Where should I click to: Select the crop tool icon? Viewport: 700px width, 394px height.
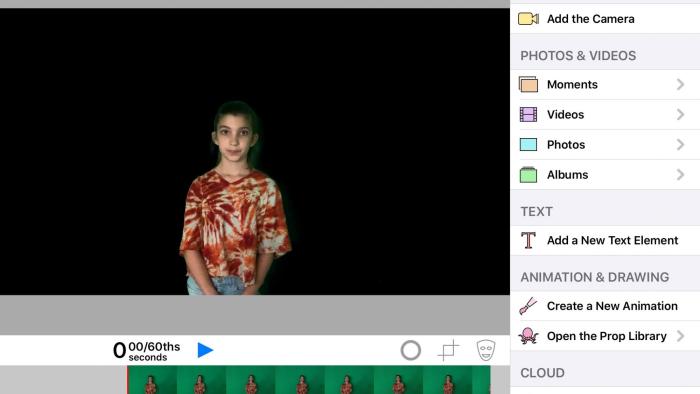point(448,350)
